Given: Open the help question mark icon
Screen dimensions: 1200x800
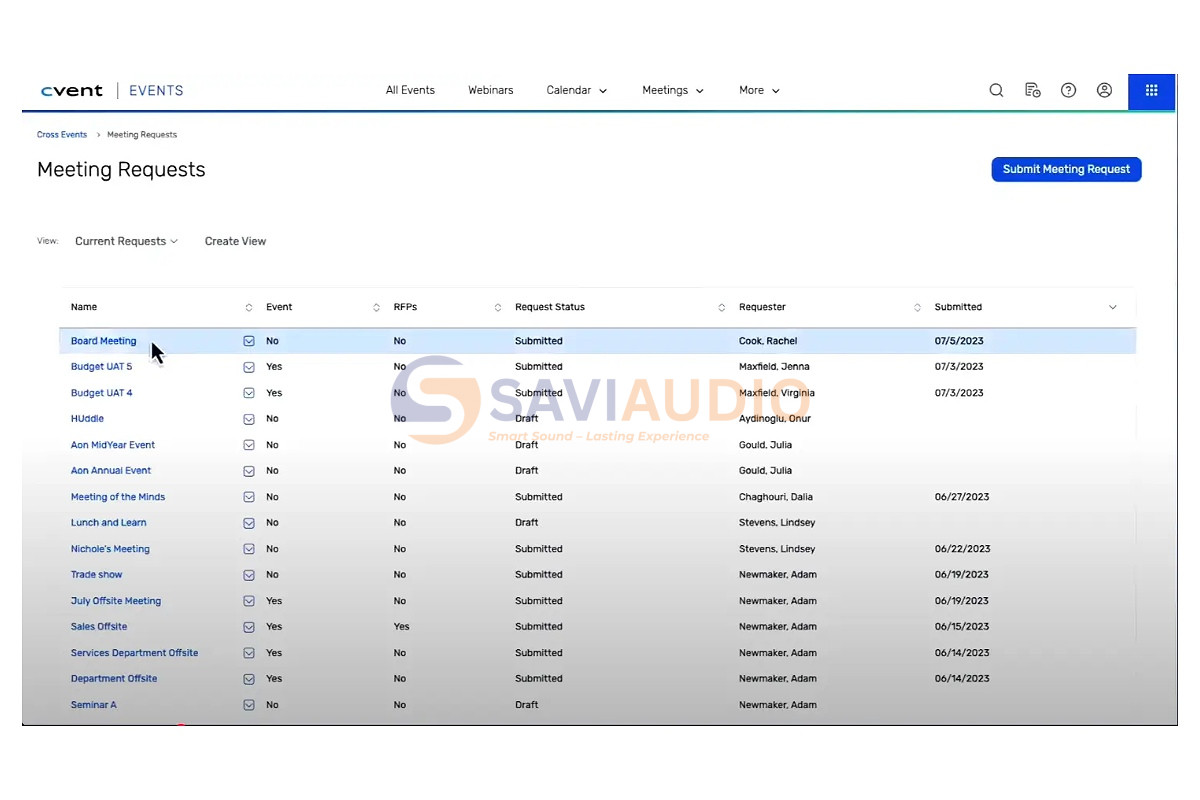Looking at the screenshot, I should pos(1069,90).
